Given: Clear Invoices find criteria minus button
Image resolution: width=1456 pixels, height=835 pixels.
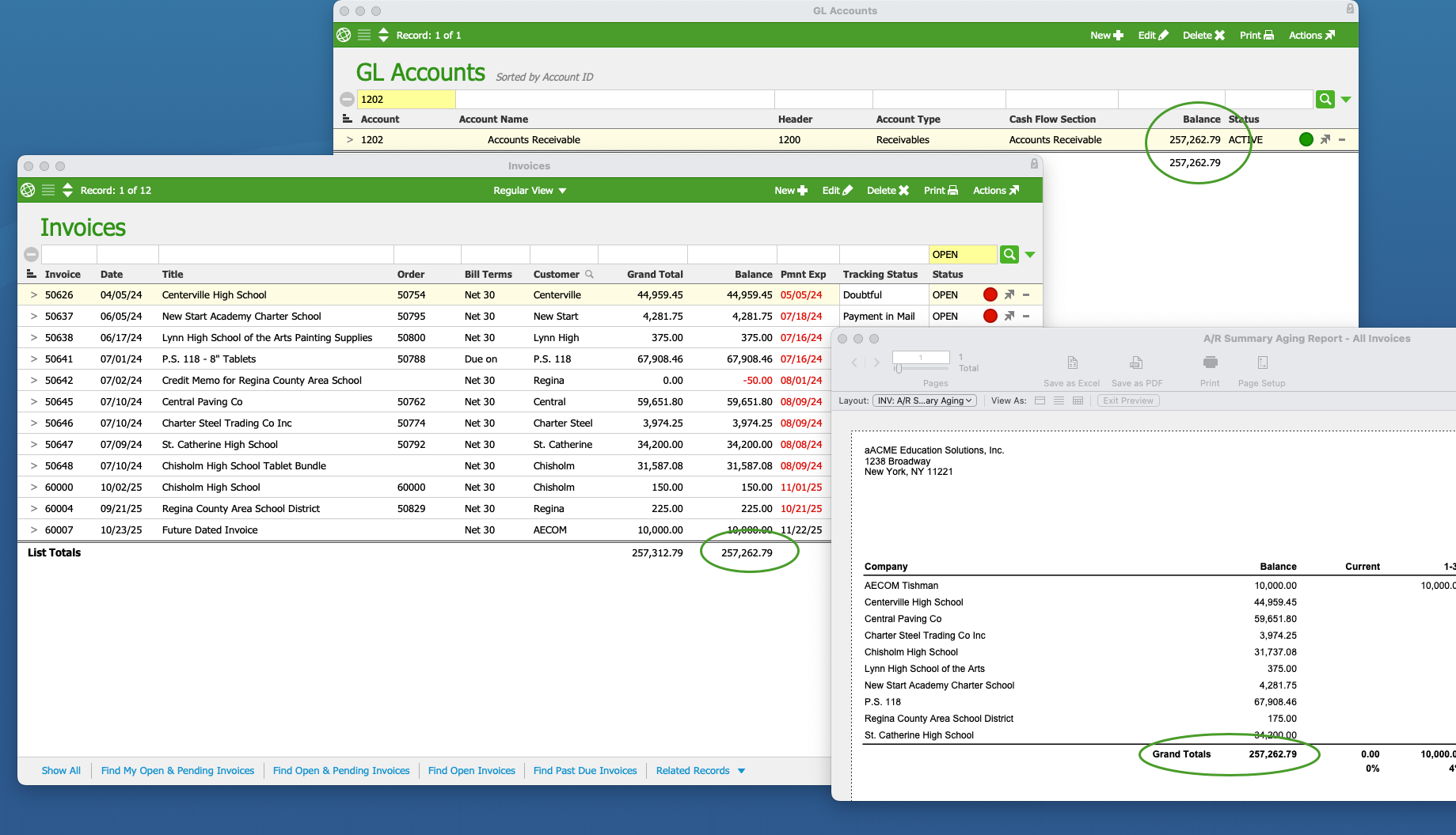Looking at the screenshot, I should (x=31, y=254).
